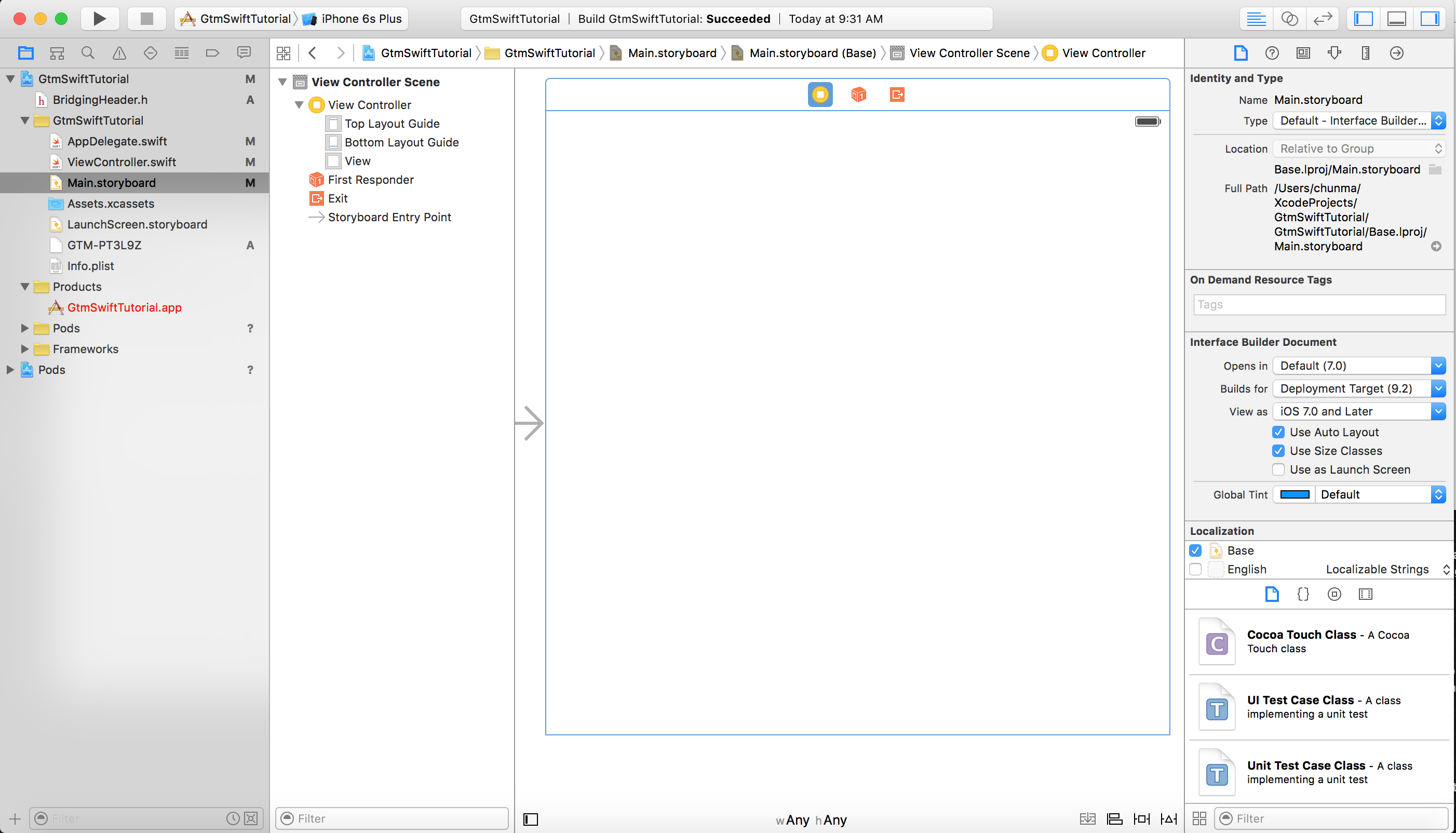This screenshot has width=1456, height=833.
Task: Click the First Responder icon
Action: [316, 179]
